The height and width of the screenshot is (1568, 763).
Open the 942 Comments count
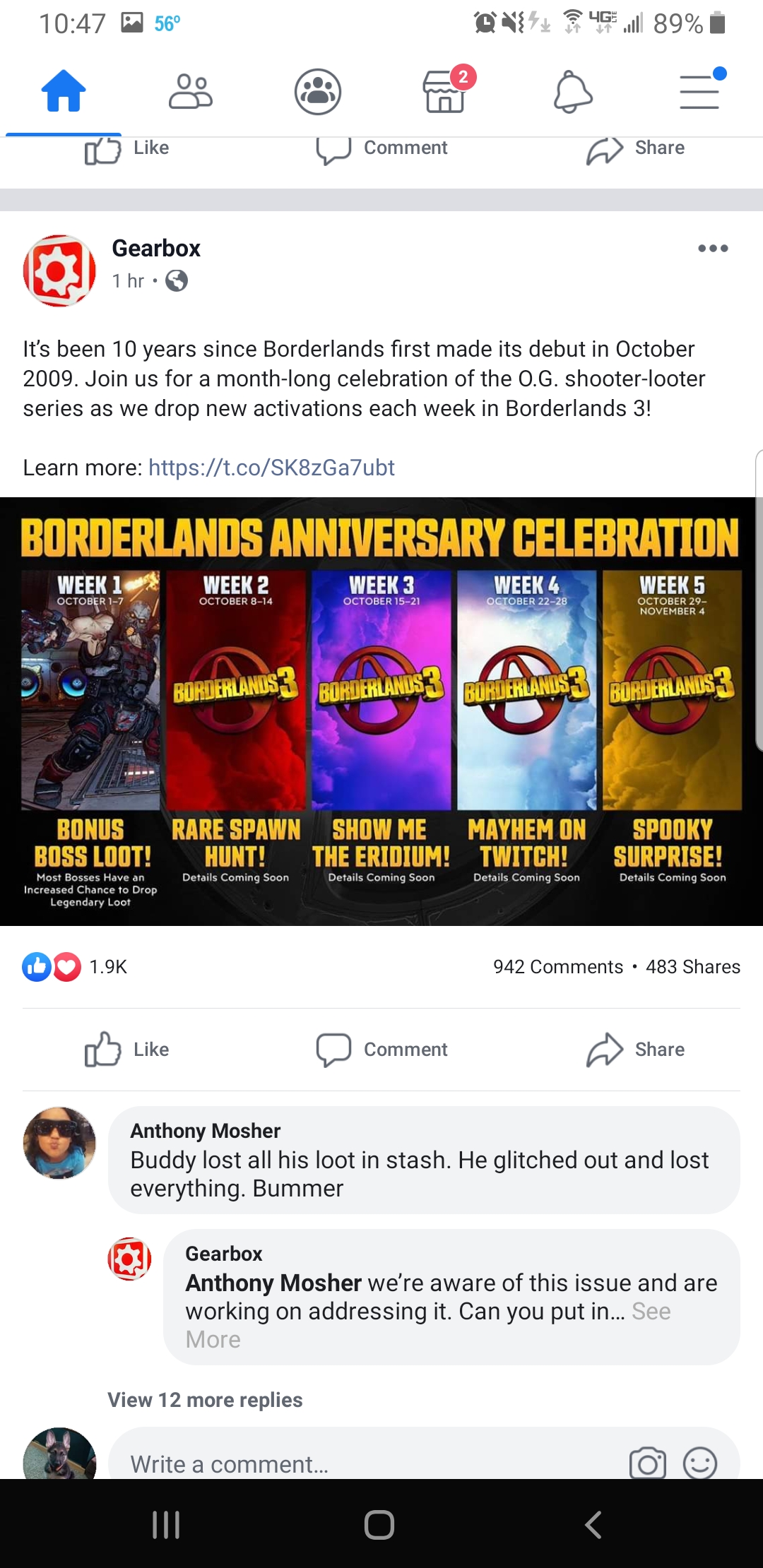558,967
